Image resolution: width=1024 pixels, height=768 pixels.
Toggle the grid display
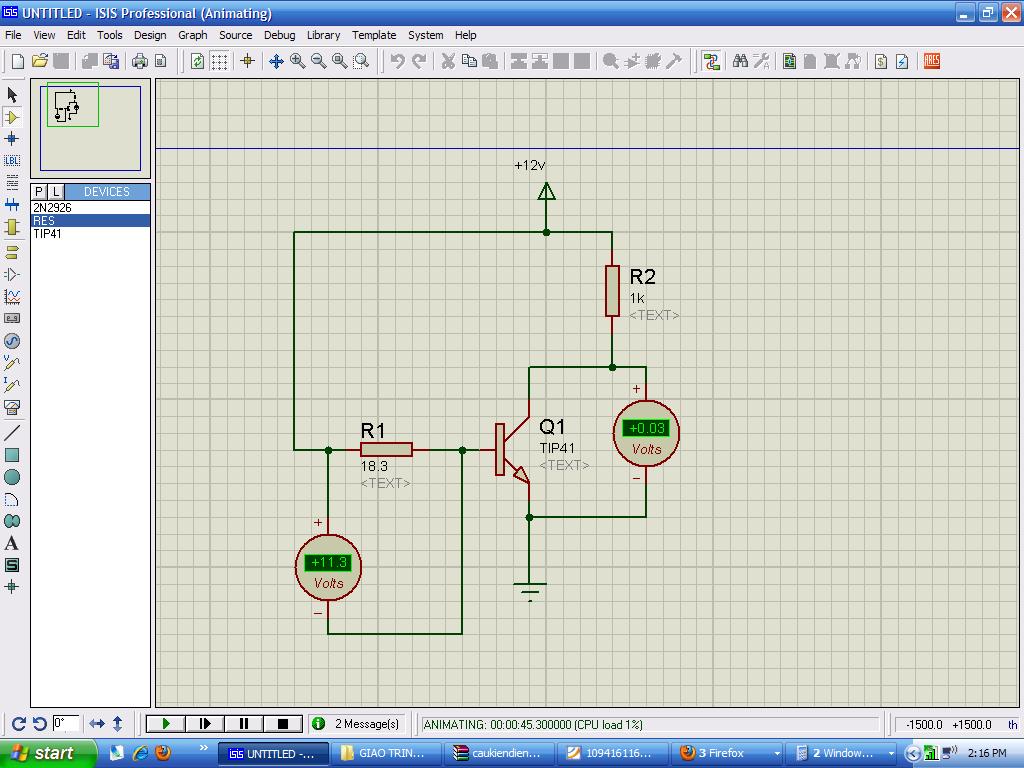point(219,61)
